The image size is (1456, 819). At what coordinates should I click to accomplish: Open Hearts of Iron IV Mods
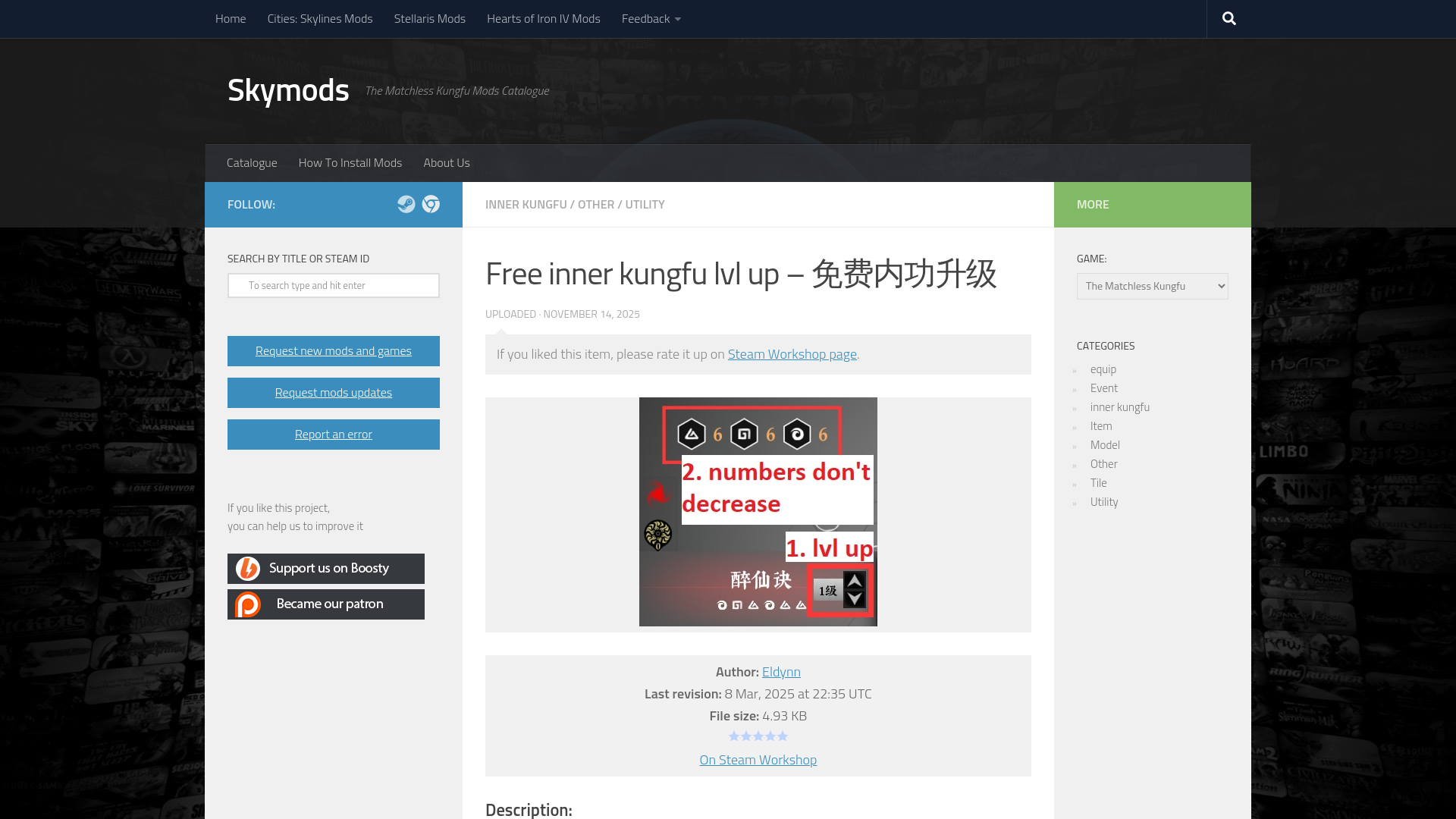tap(544, 19)
